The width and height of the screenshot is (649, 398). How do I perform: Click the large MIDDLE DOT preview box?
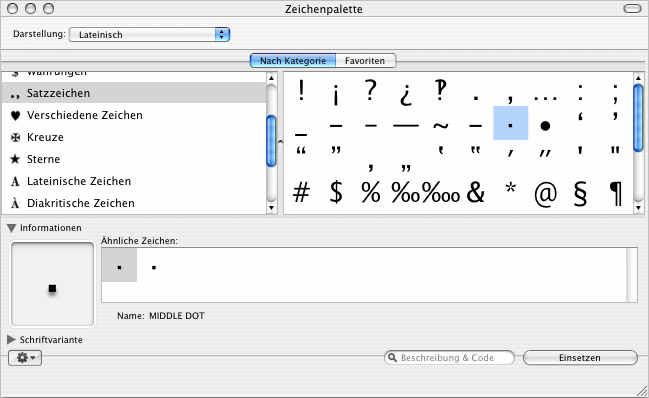pos(53,284)
